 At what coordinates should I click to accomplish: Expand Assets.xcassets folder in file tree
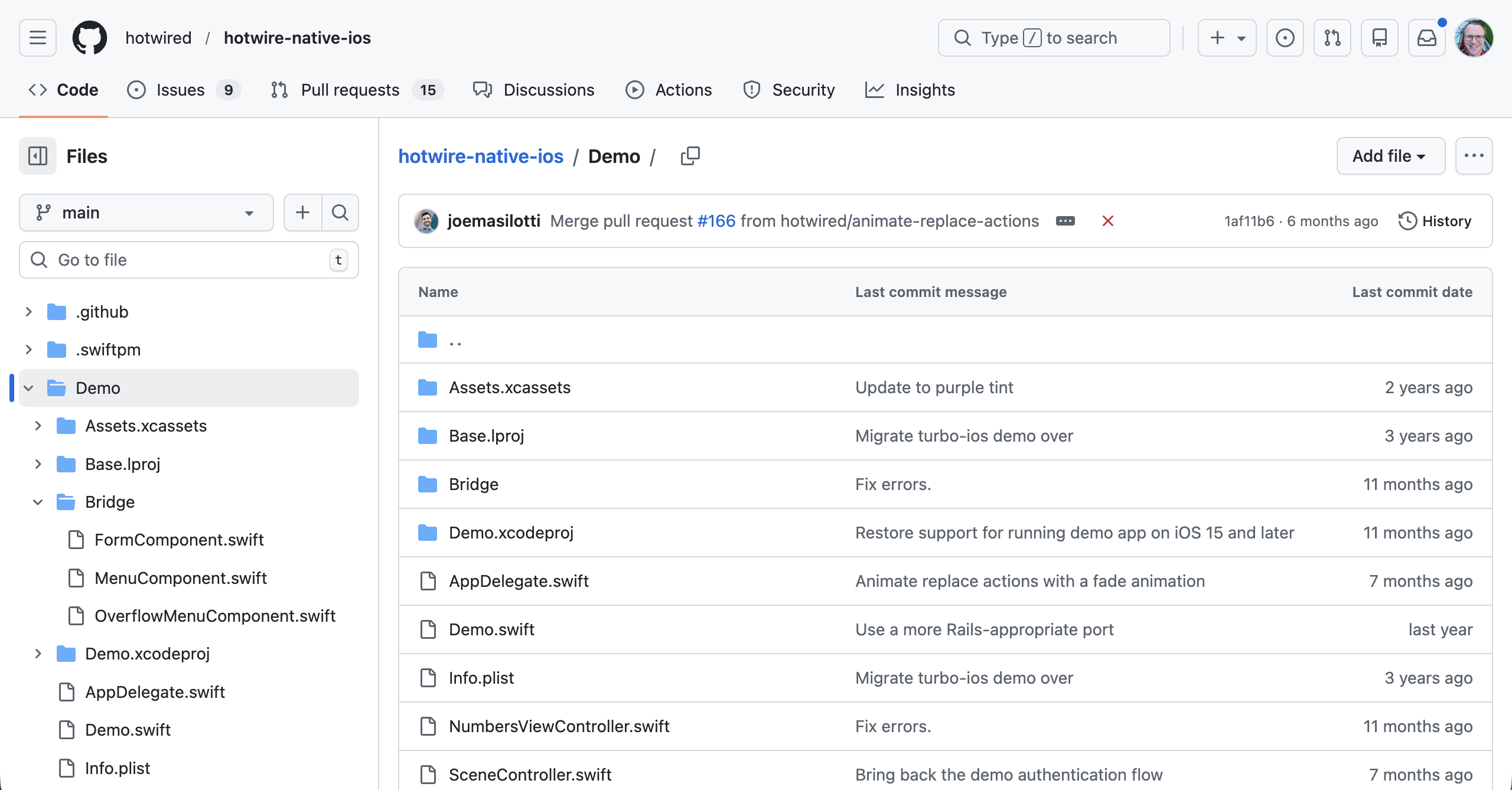point(38,426)
